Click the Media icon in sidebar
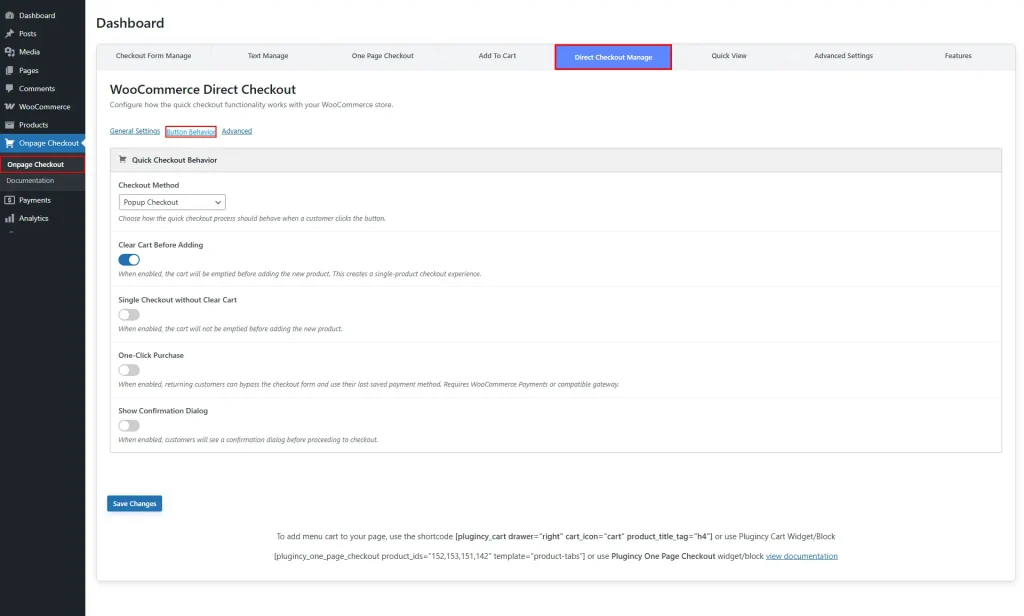1024x616 pixels. tap(9, 52)
